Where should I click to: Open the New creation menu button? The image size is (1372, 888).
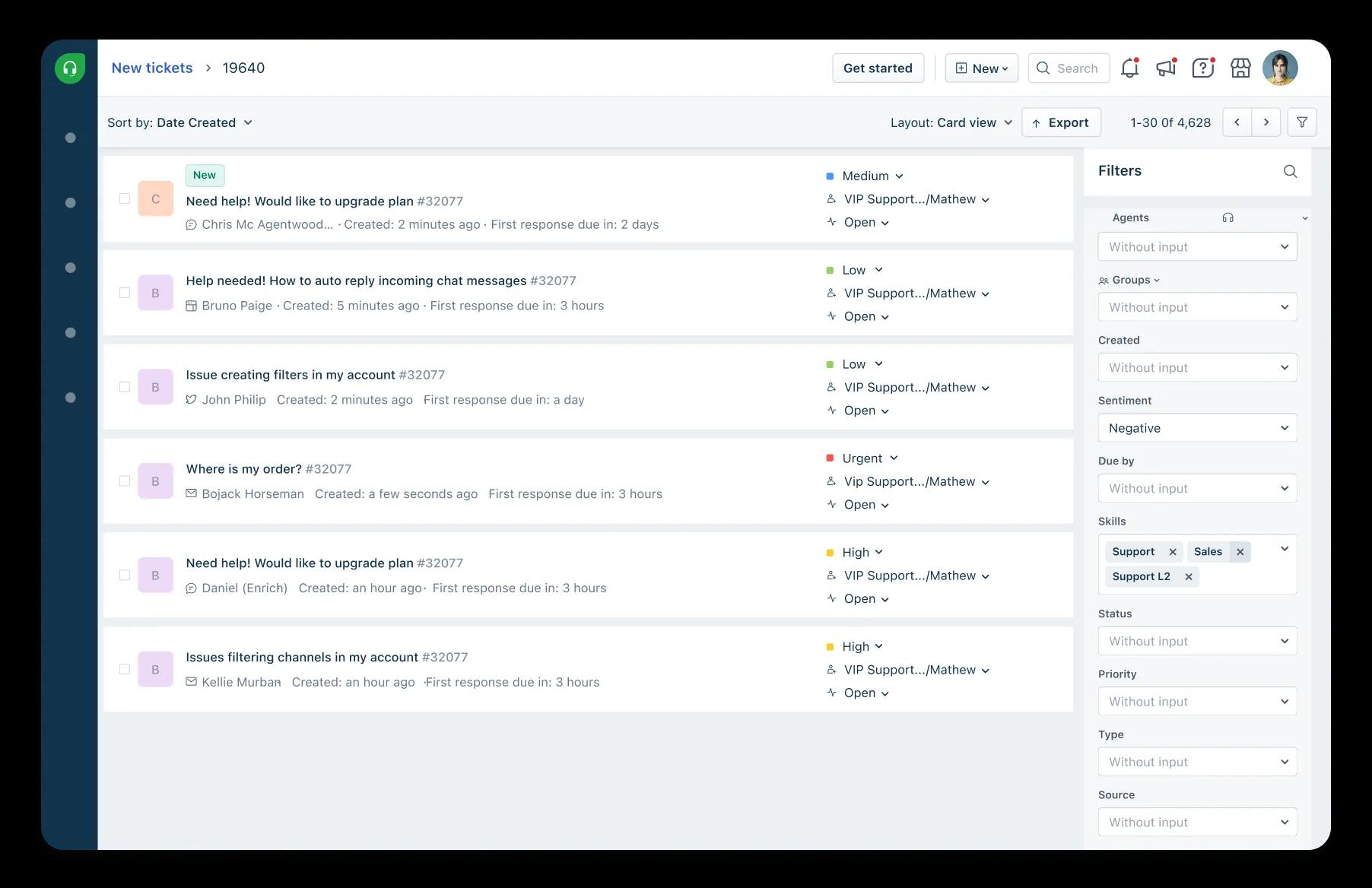(981, 68)
